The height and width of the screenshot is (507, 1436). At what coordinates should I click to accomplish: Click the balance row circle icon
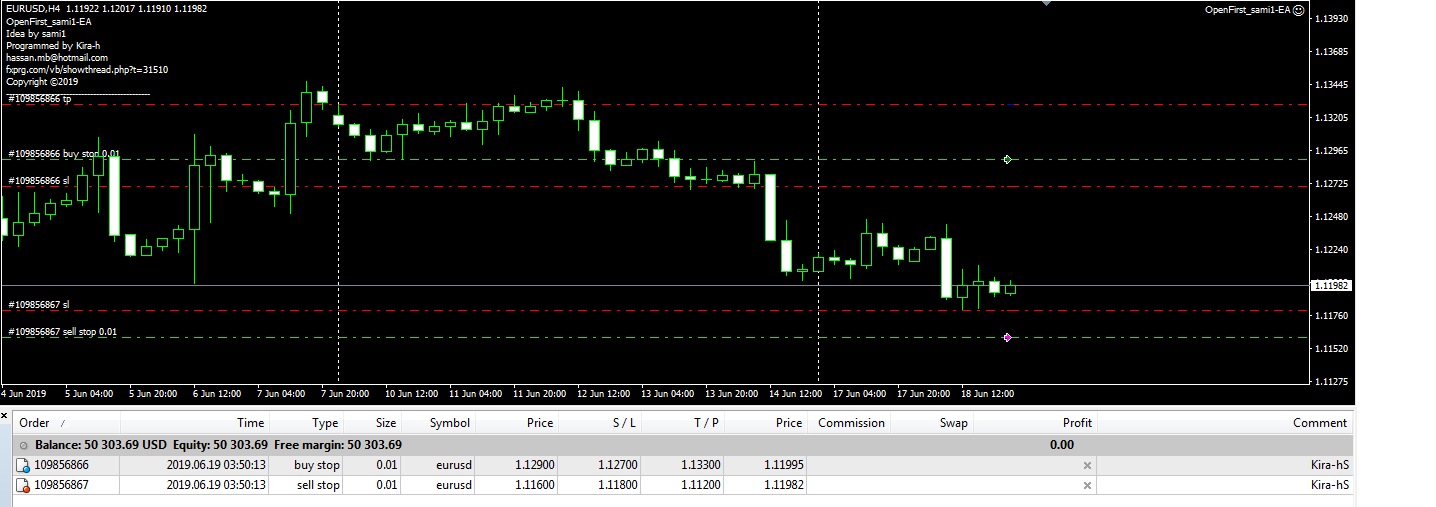23,445
